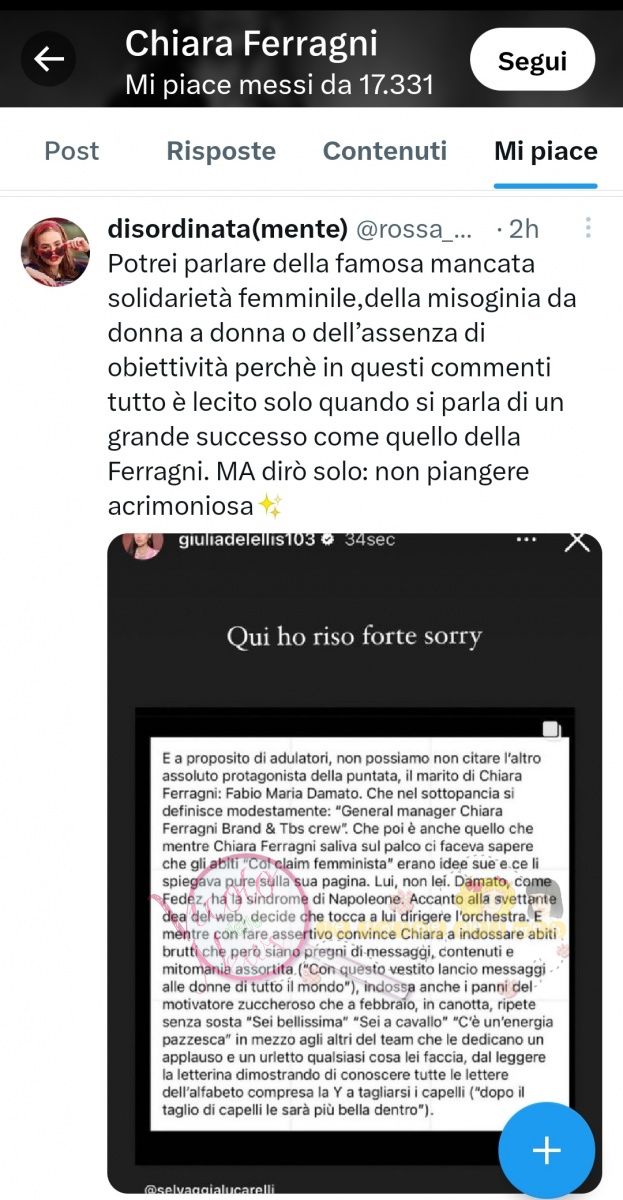Tap the blue compose new post button
The image size is (623, 1200).
[546, 1151]
